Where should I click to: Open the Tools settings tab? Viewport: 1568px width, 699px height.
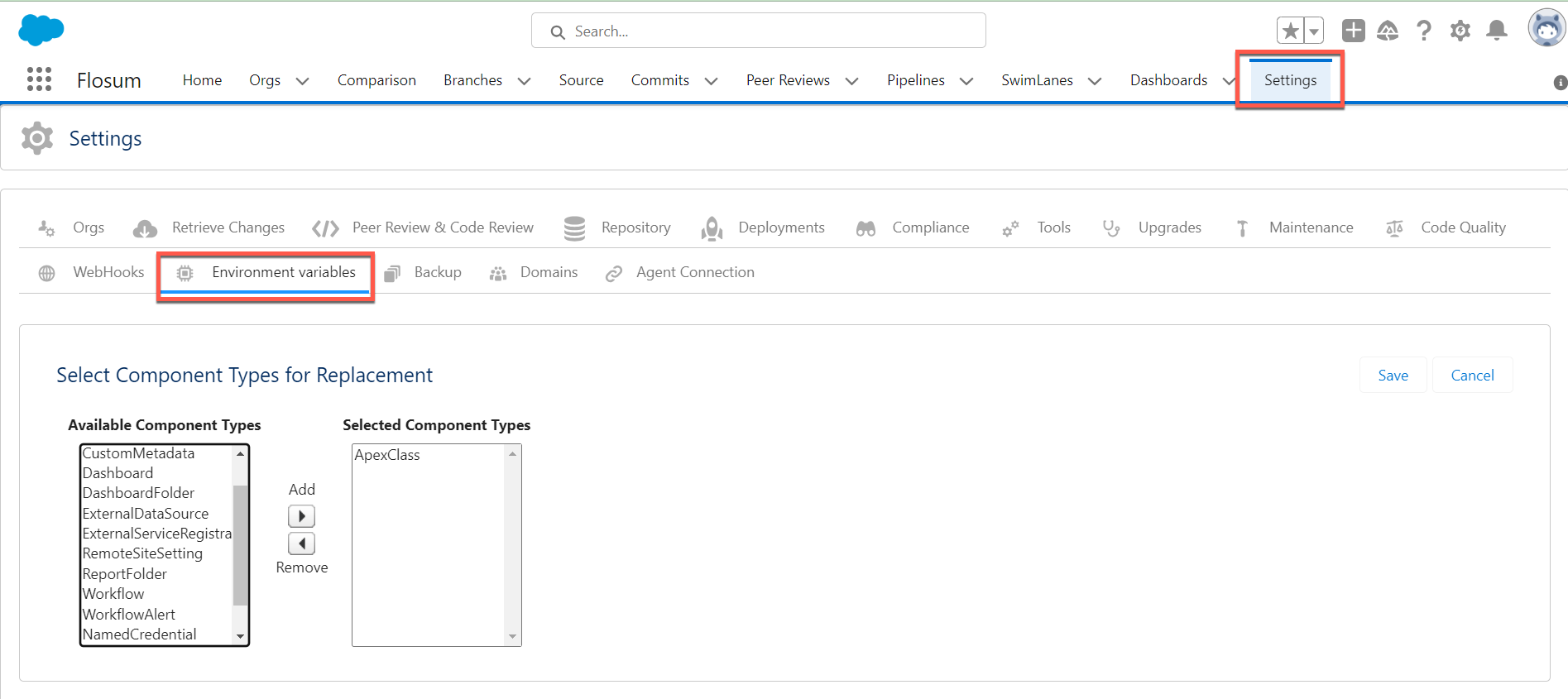pos(1036,227)
